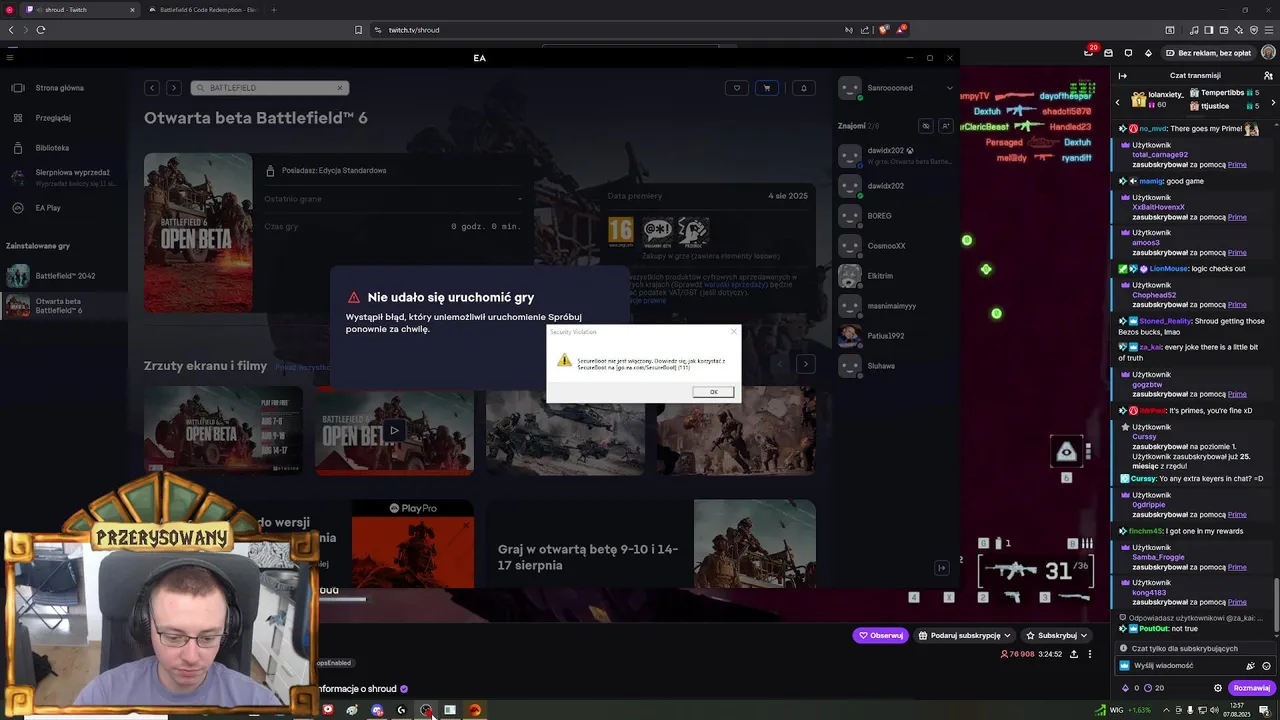Viewport: 1280px width, 720px height.
Task: Switch to Battlefield 6 Code Redemption tab
Action: tap(203, 10)
